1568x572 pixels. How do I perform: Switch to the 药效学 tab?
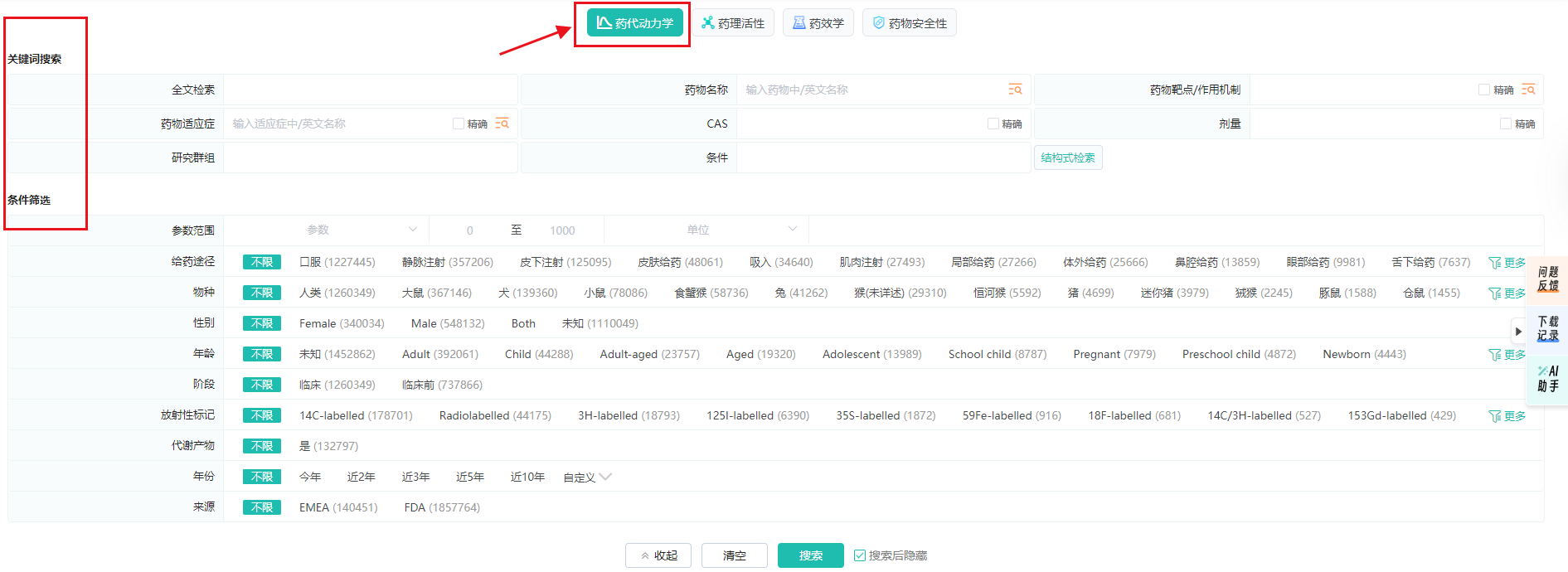coord(818,23)
